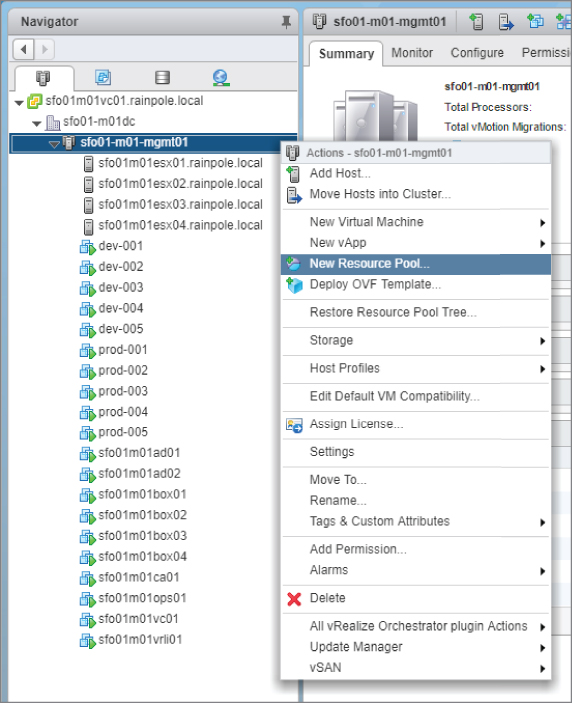The width and height of the screenshot is (572, 703).
Task: Expand the New vApp submenu arrow
Action: point(542,243)
